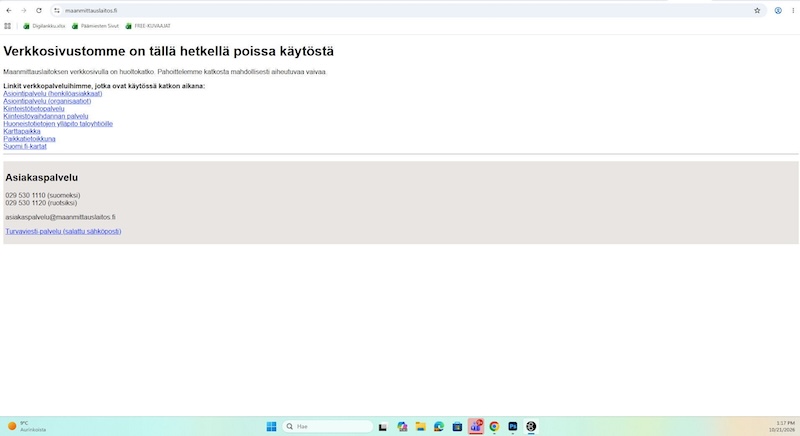Open Kiinteistövaihdannan palvelu link
The height and width of the screenshot is (436, 800).
click(x=45, y=116)
